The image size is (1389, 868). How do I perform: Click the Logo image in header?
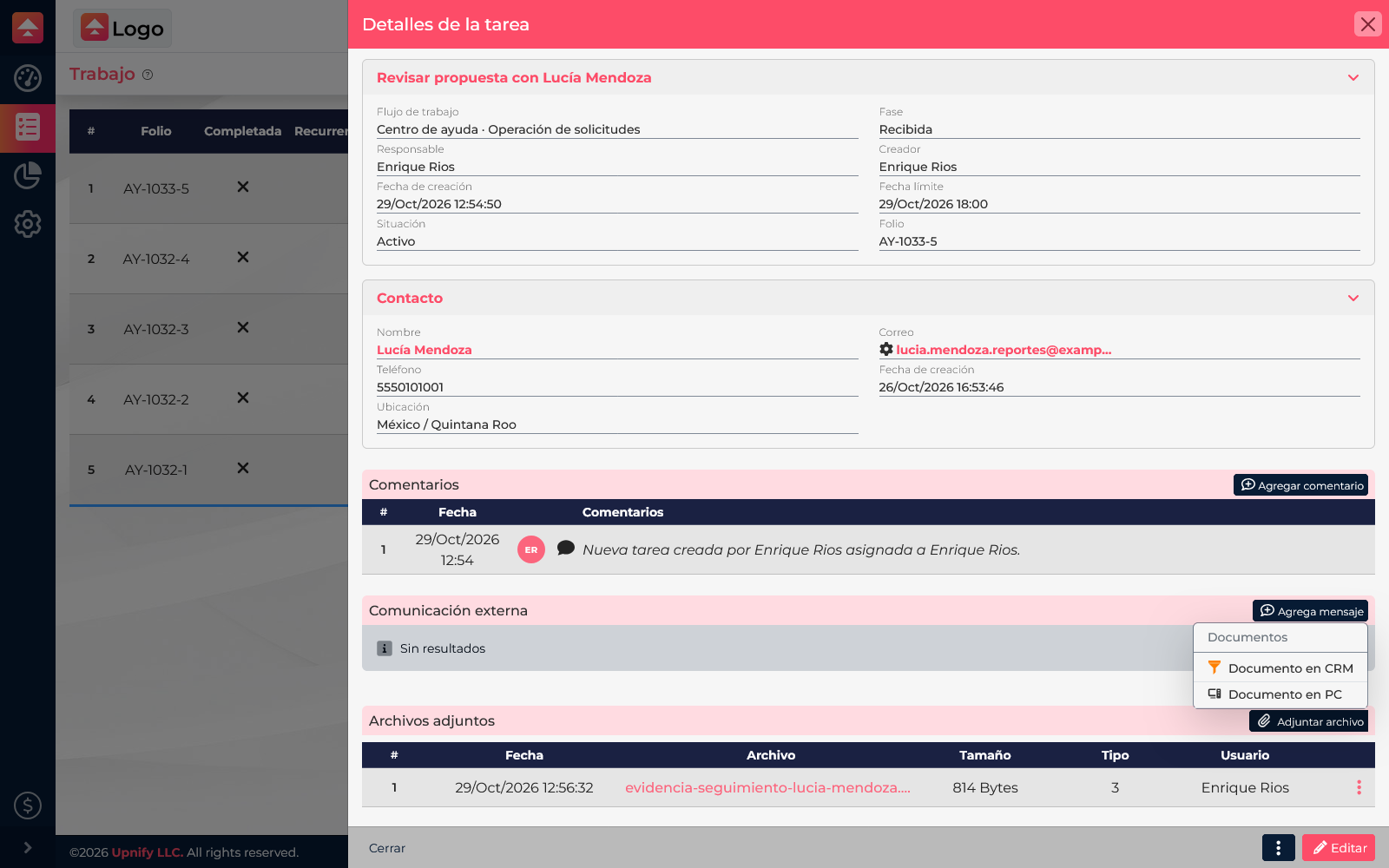click(x=122, y=28)
